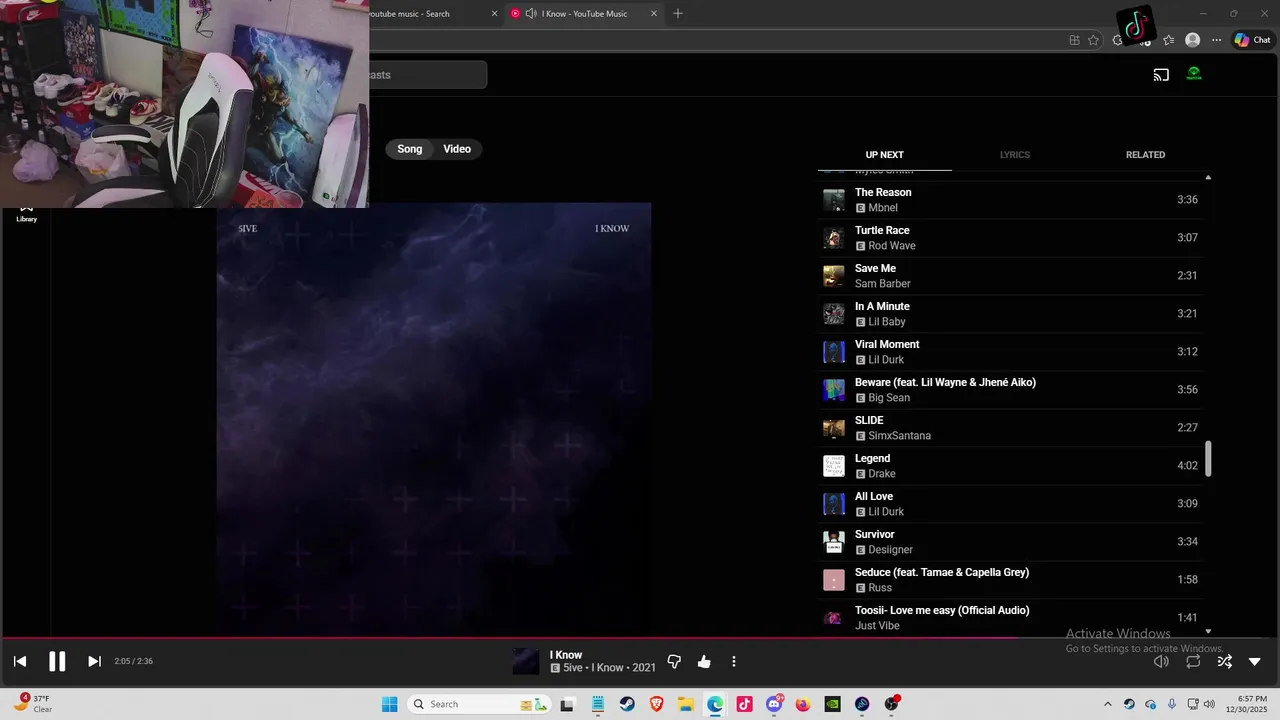Click the up-next queue scrollbar thumb
The height and width of the screenshot is (720, 1280).
(1208, 459)
